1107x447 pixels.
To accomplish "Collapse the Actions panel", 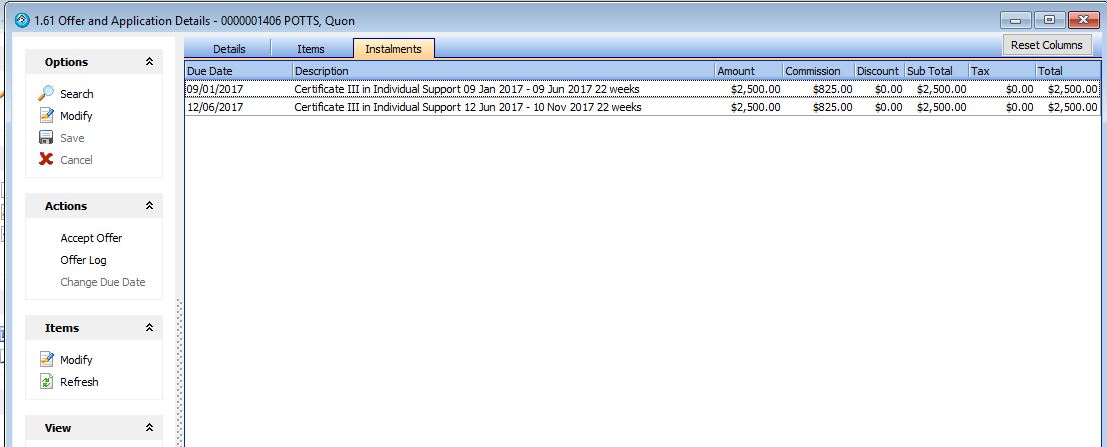I will tap(149, 206).
